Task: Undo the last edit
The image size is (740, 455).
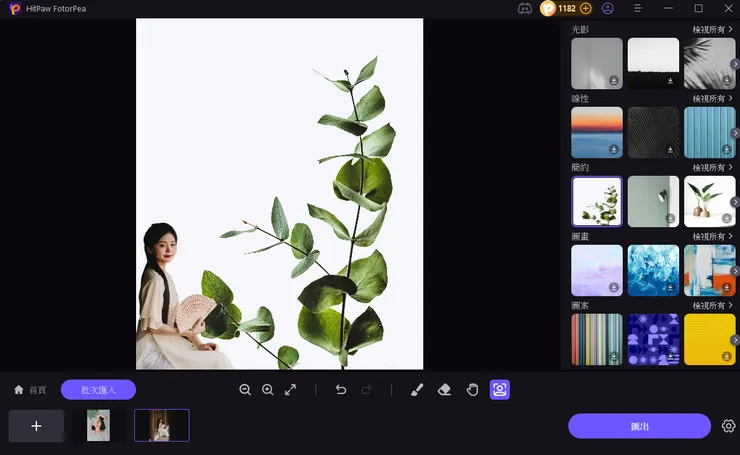Action: (341, 390)
